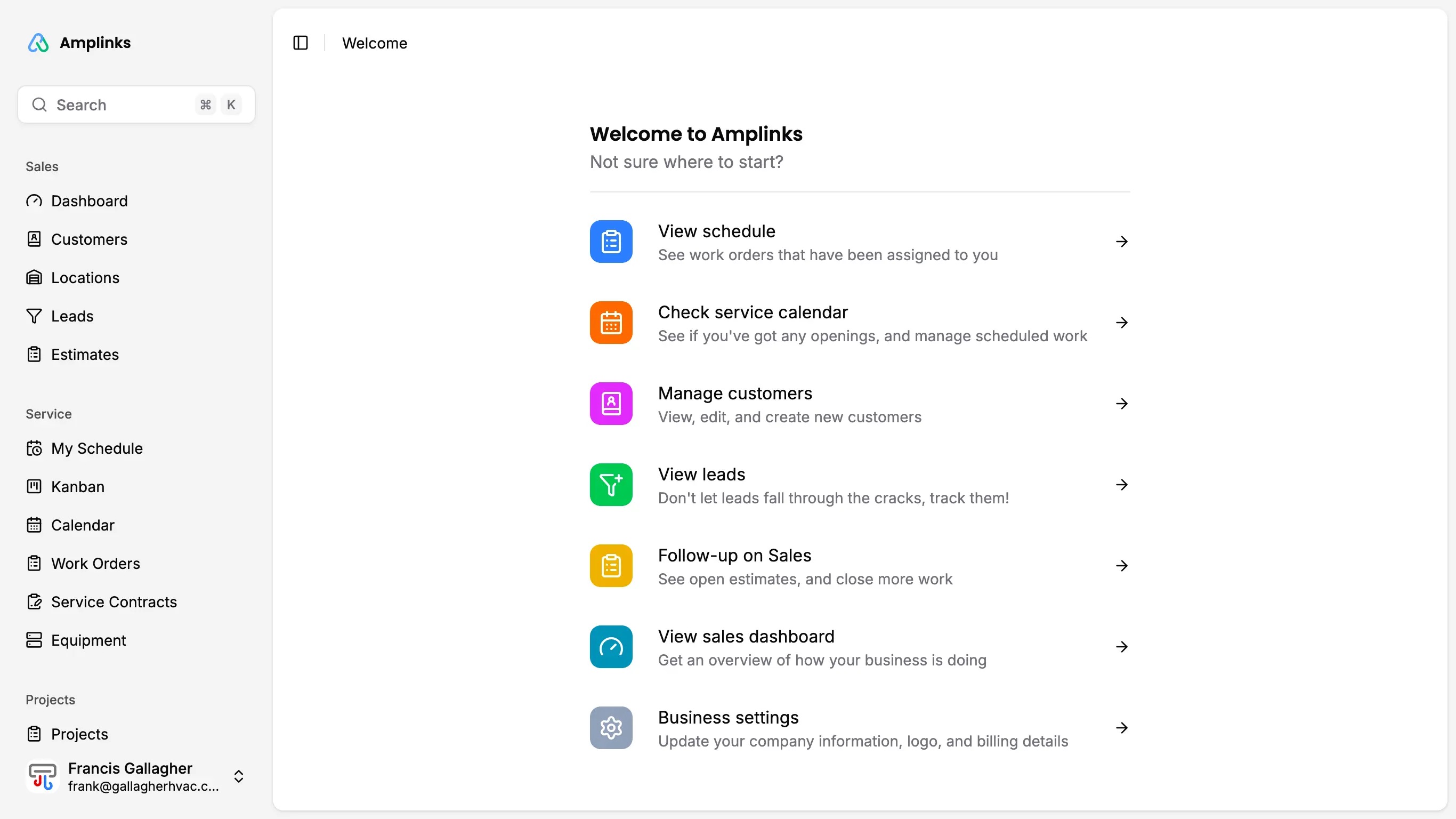1456x819 pixels.
Task: Open the Check service calendar link
Action: [x=753, y=312]
